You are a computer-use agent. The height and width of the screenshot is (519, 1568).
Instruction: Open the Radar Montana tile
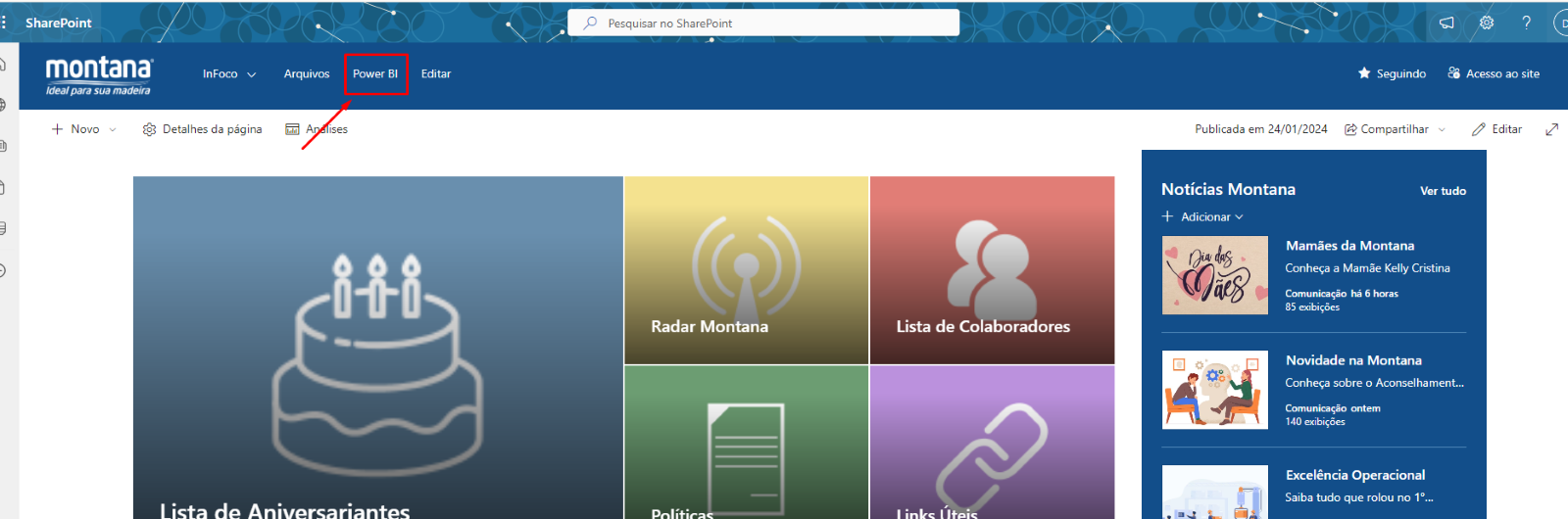tap(746, 270)
